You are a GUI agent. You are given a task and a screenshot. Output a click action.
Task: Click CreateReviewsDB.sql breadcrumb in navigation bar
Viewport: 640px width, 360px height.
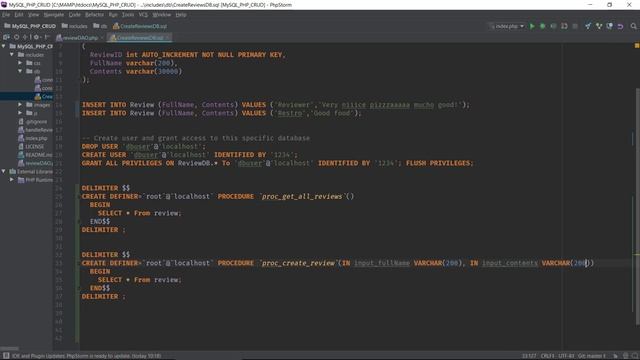tap(140, 26)
